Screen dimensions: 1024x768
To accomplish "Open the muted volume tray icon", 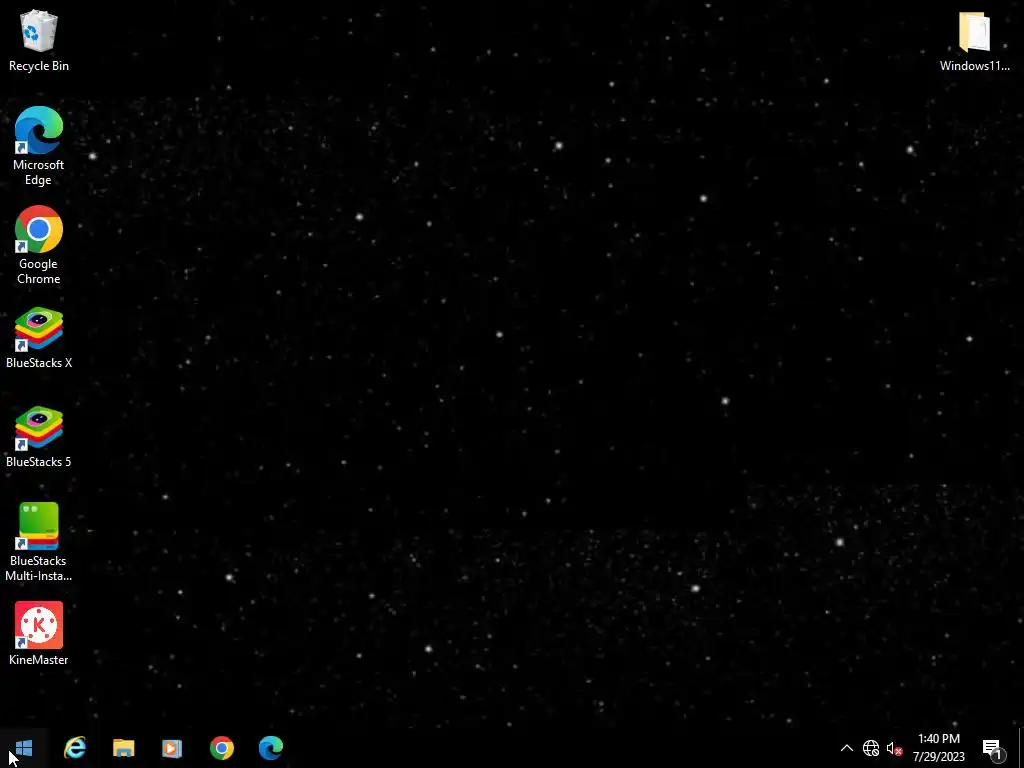I will pyautogui.click(x=894, y=748).
